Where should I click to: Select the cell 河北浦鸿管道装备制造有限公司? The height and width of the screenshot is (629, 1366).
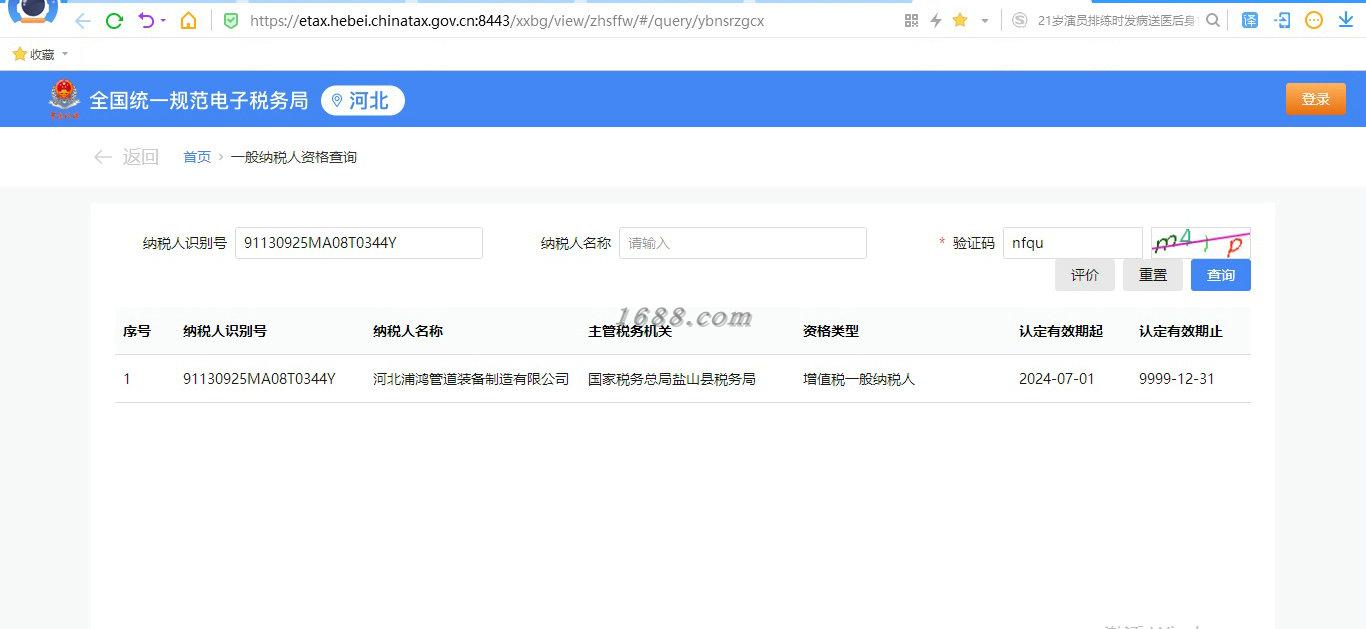click(x=471, y=379)
